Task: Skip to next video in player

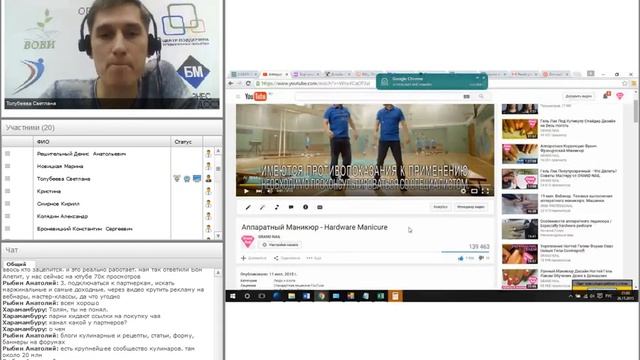Action: click(x=258, y=191)
